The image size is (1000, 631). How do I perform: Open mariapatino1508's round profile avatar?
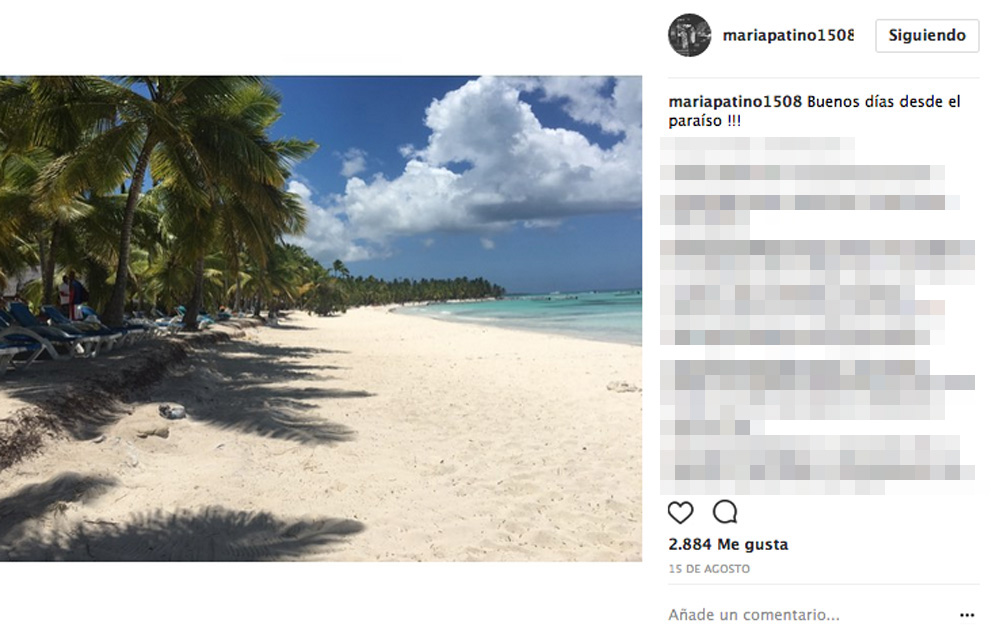pyautogui.click(x=689, y=35)
